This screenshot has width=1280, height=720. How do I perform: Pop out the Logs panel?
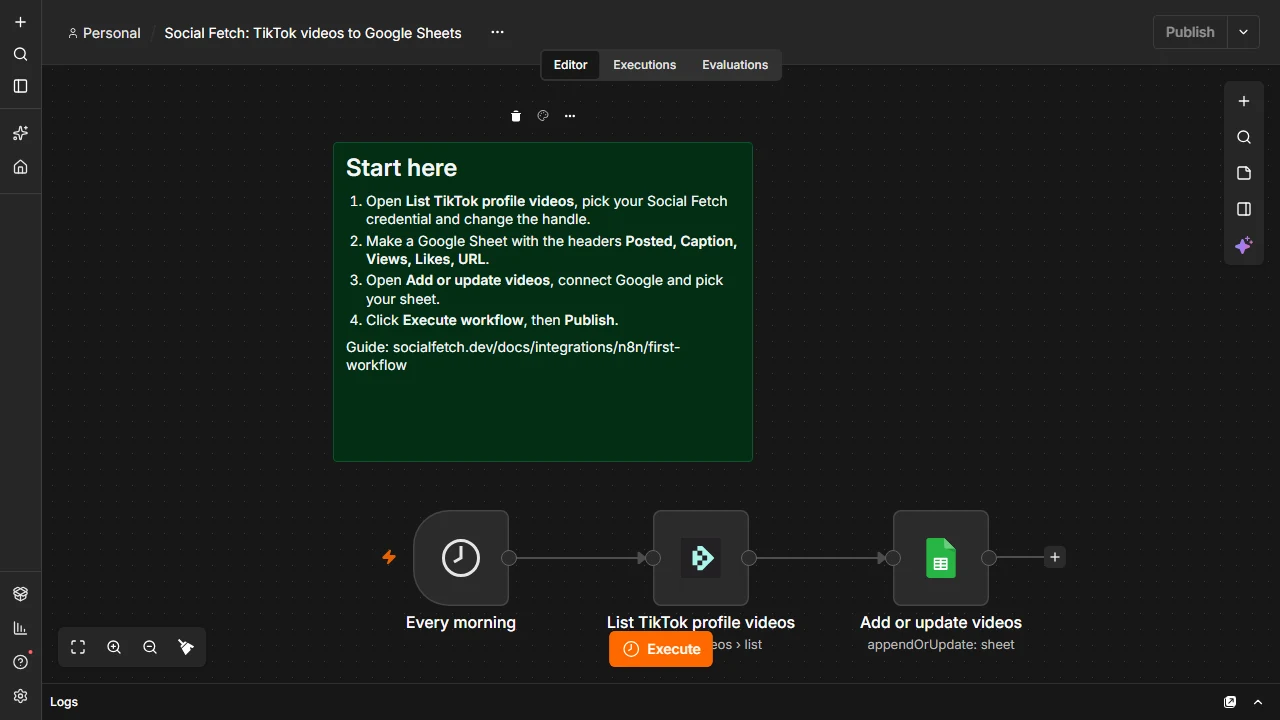click(x=1230, y=702)
